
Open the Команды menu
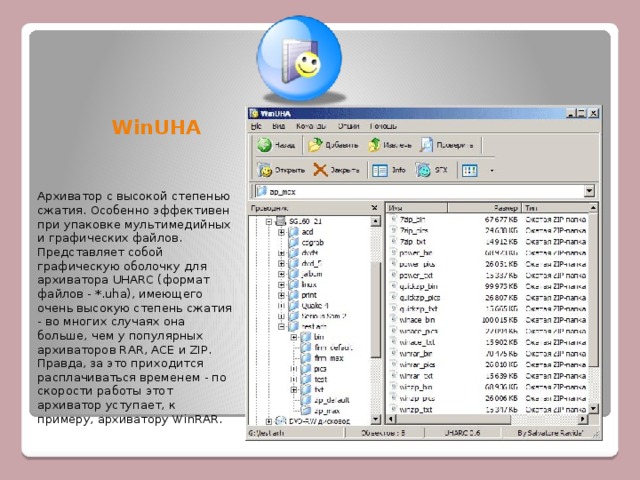click(x=311, y=126)
